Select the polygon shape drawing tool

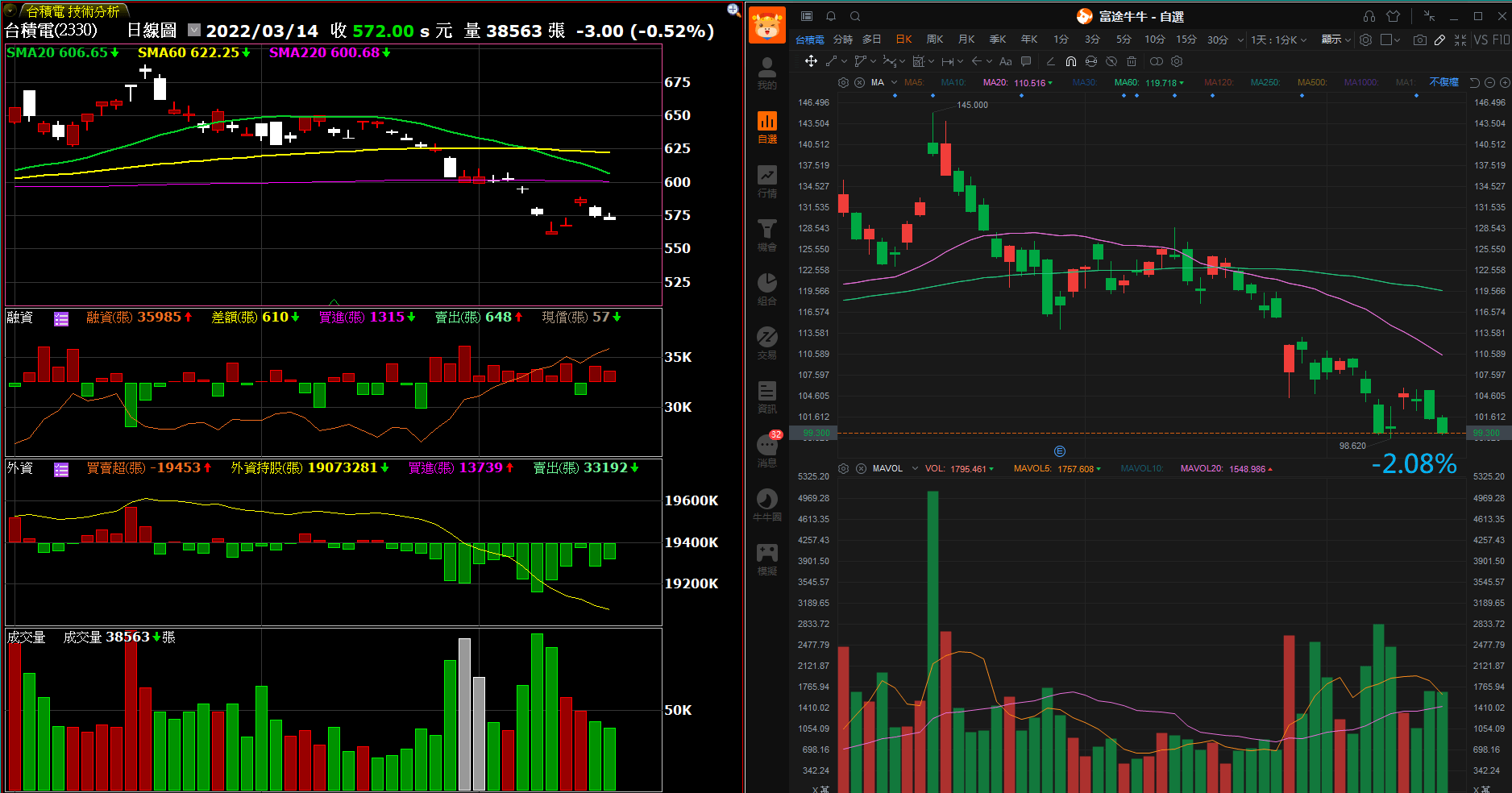[x=860, y=61]
